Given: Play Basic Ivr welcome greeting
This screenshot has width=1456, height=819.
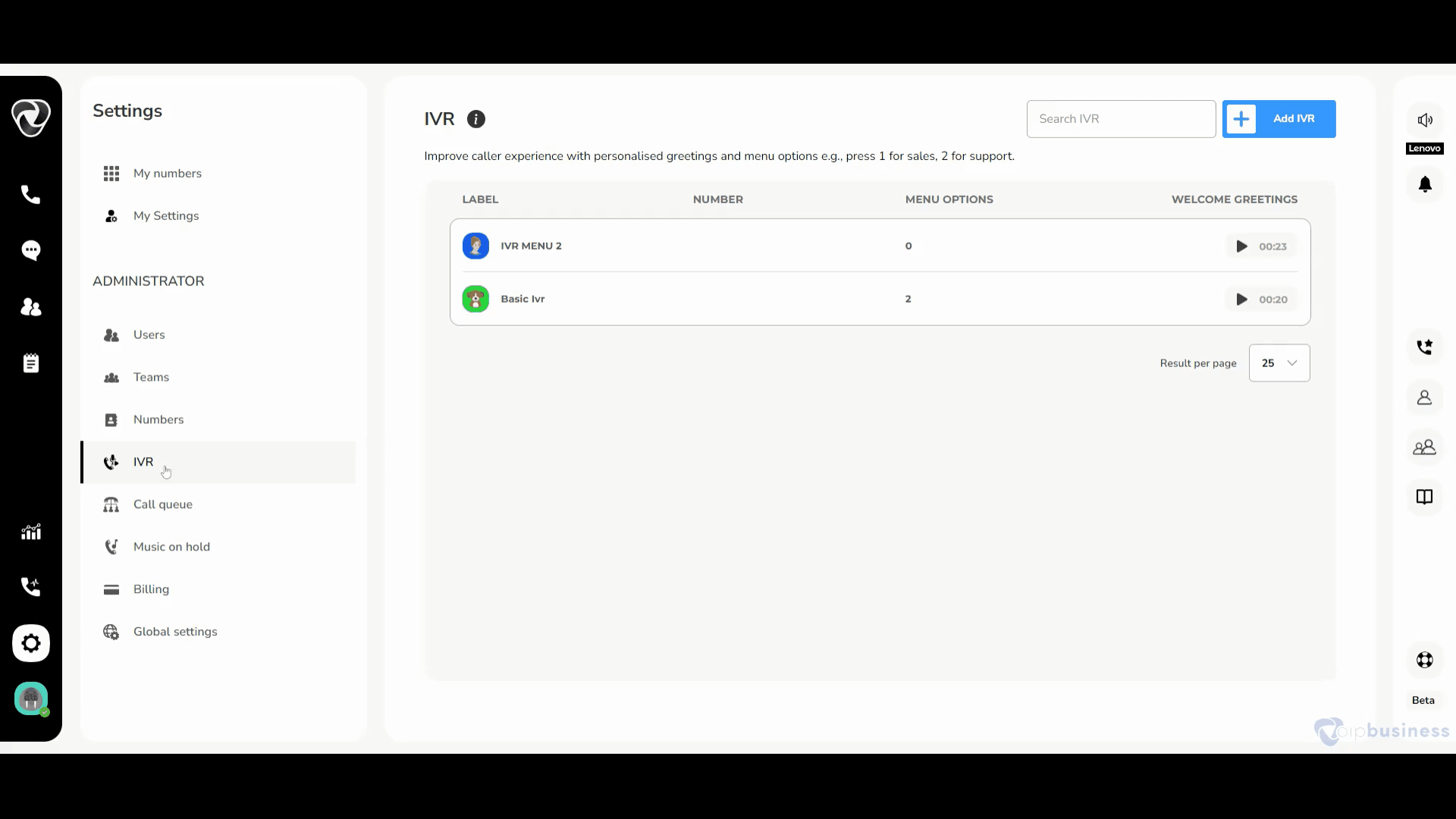Looking at the screenshot, I should (x=1241, y=300).
